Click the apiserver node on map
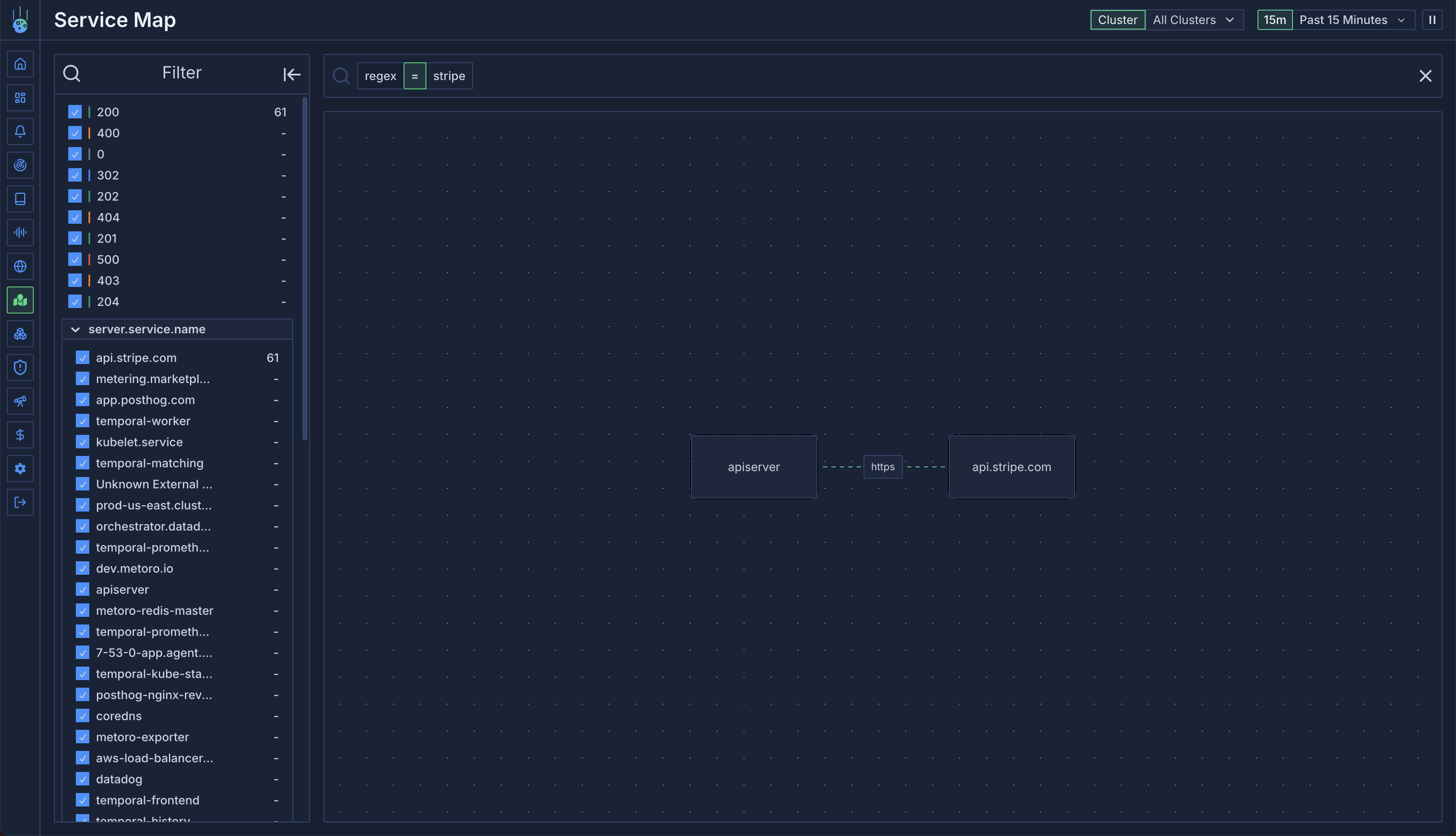This screenshot has width=1456, height=836. (x=753, y=467)
